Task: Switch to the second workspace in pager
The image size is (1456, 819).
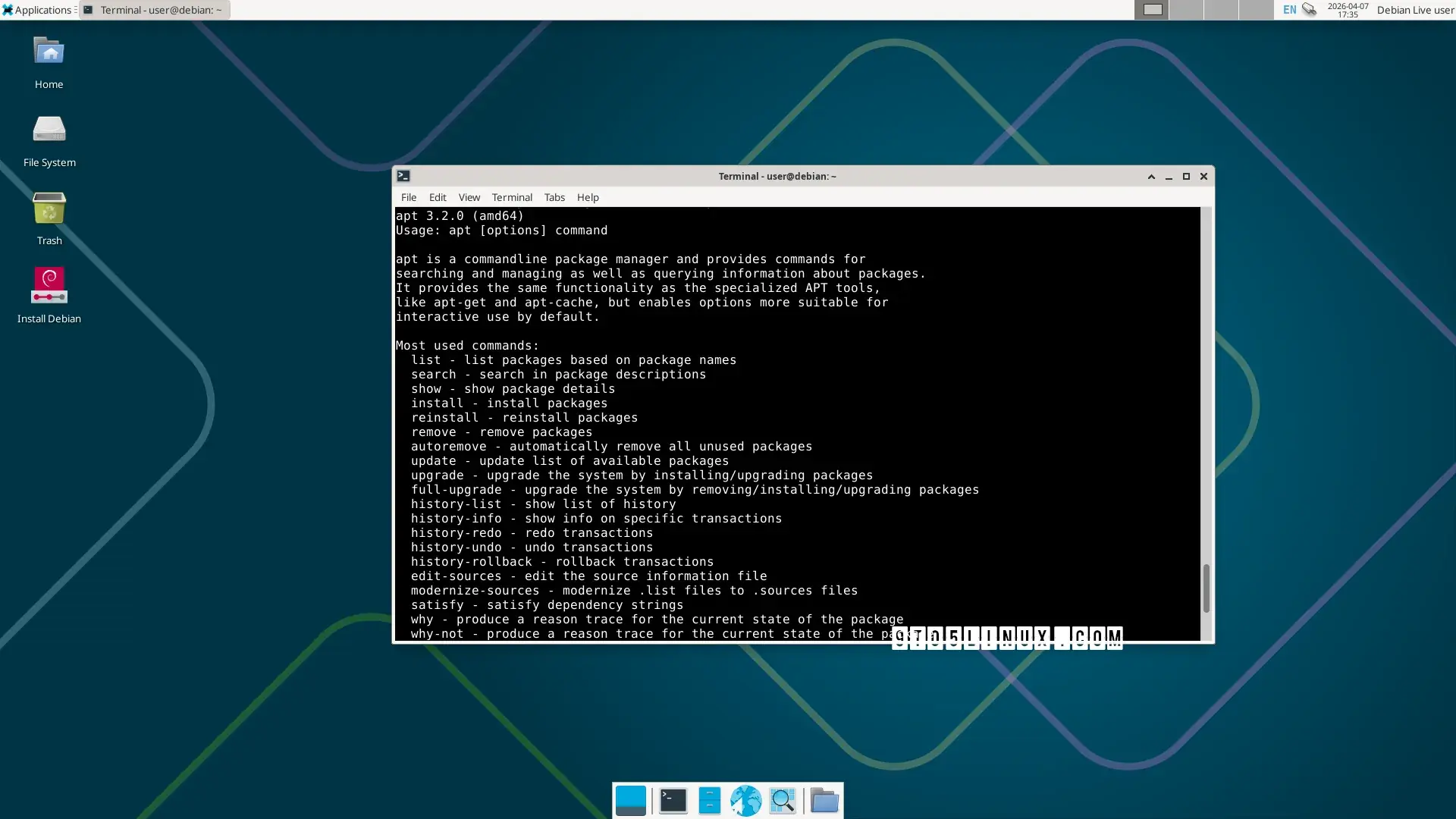Action: coord(1186,10)
